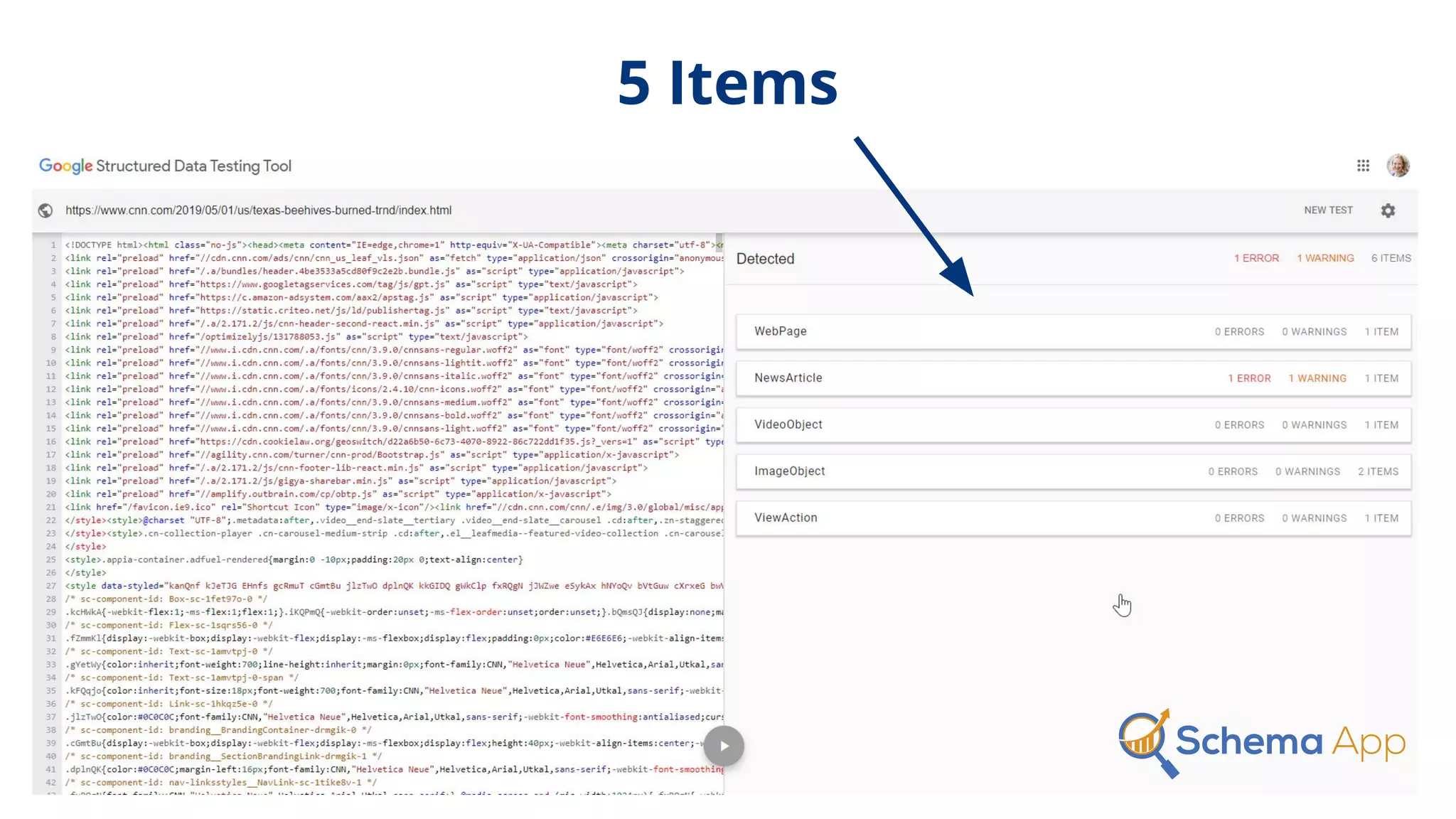Click the '2 ITEMS' label on ImageObject row
The height and width of the screenshot is (819, 1456).
[x=1378, y=471]
